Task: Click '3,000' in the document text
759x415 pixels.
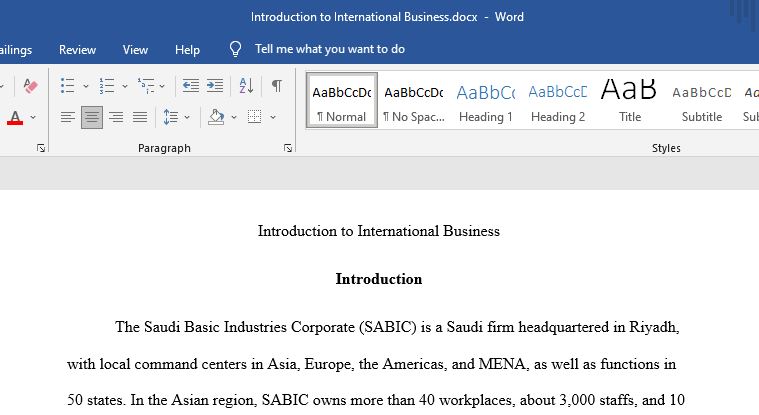Action: click(x=577, y=400)
